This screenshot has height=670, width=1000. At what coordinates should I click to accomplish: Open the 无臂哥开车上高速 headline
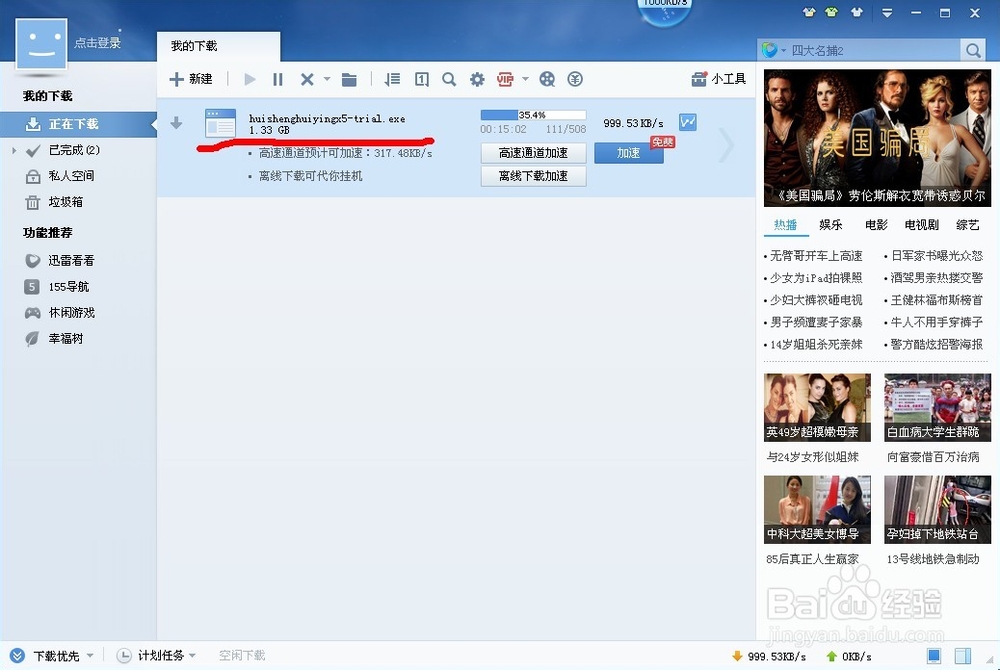pos(816,256)
